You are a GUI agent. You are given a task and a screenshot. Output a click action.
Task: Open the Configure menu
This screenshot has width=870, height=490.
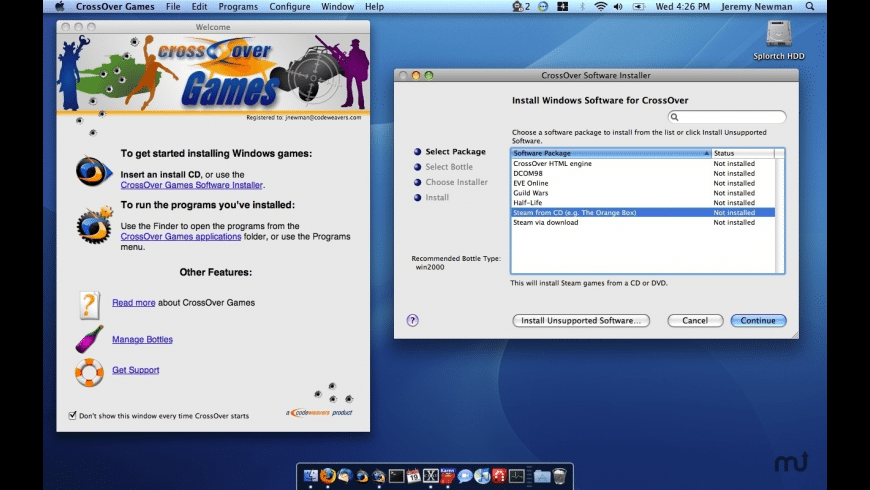click(289, 6)
